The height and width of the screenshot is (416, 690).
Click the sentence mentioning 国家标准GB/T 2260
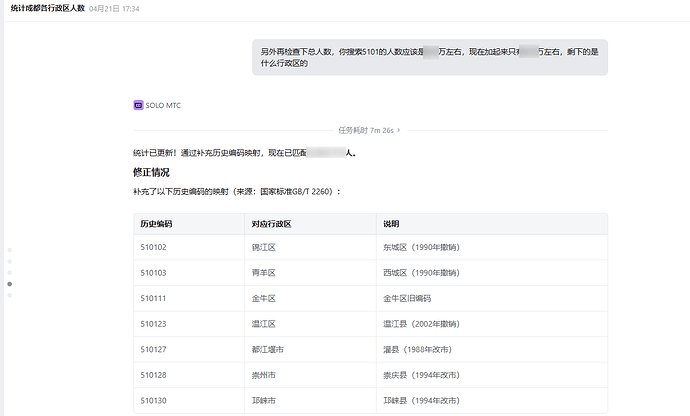click(237, 192)
